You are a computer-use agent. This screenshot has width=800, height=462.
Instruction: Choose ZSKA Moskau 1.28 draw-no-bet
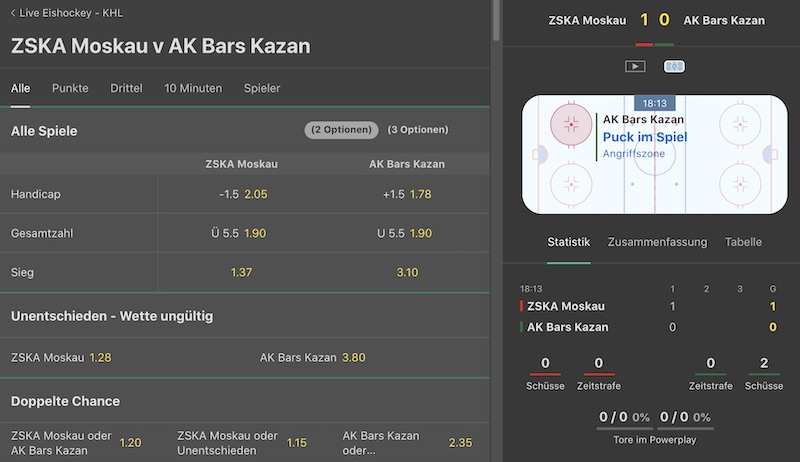[x=61, y=357]
